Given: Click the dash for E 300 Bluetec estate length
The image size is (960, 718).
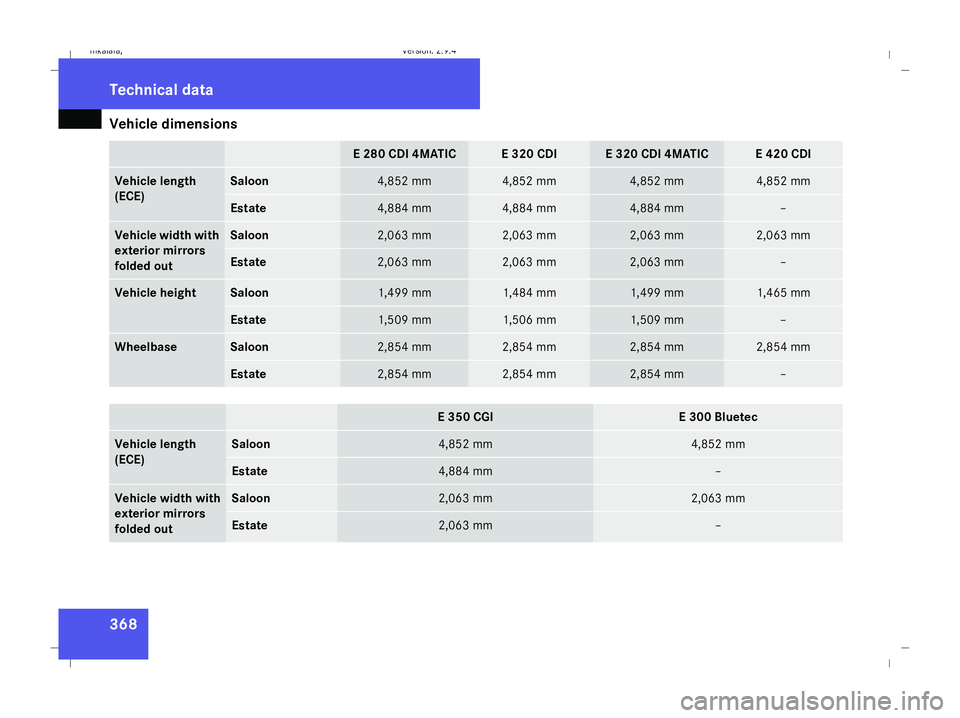Looking at the screenshot, I should tap(718, 471).
